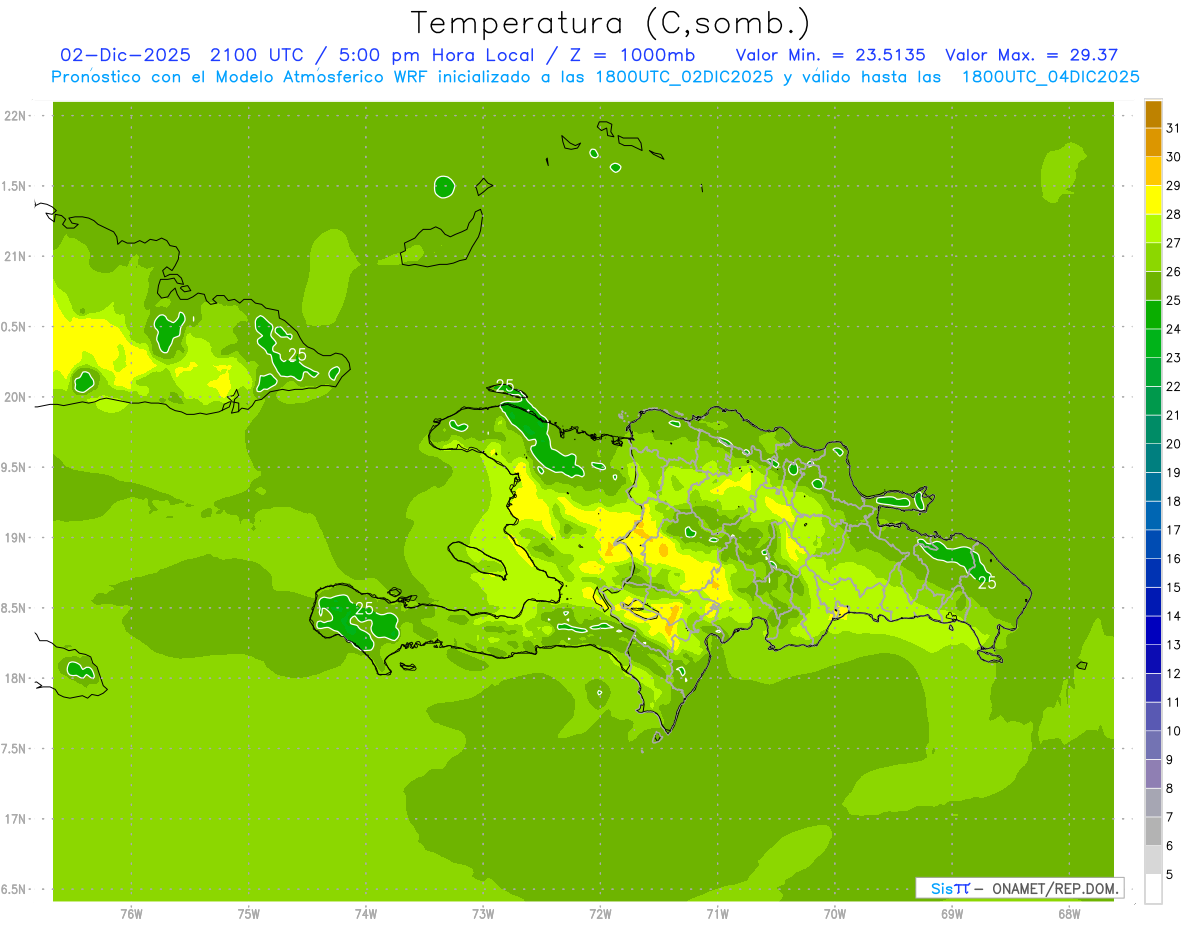Click the "70W" longitude axis label

pos(835,914)
